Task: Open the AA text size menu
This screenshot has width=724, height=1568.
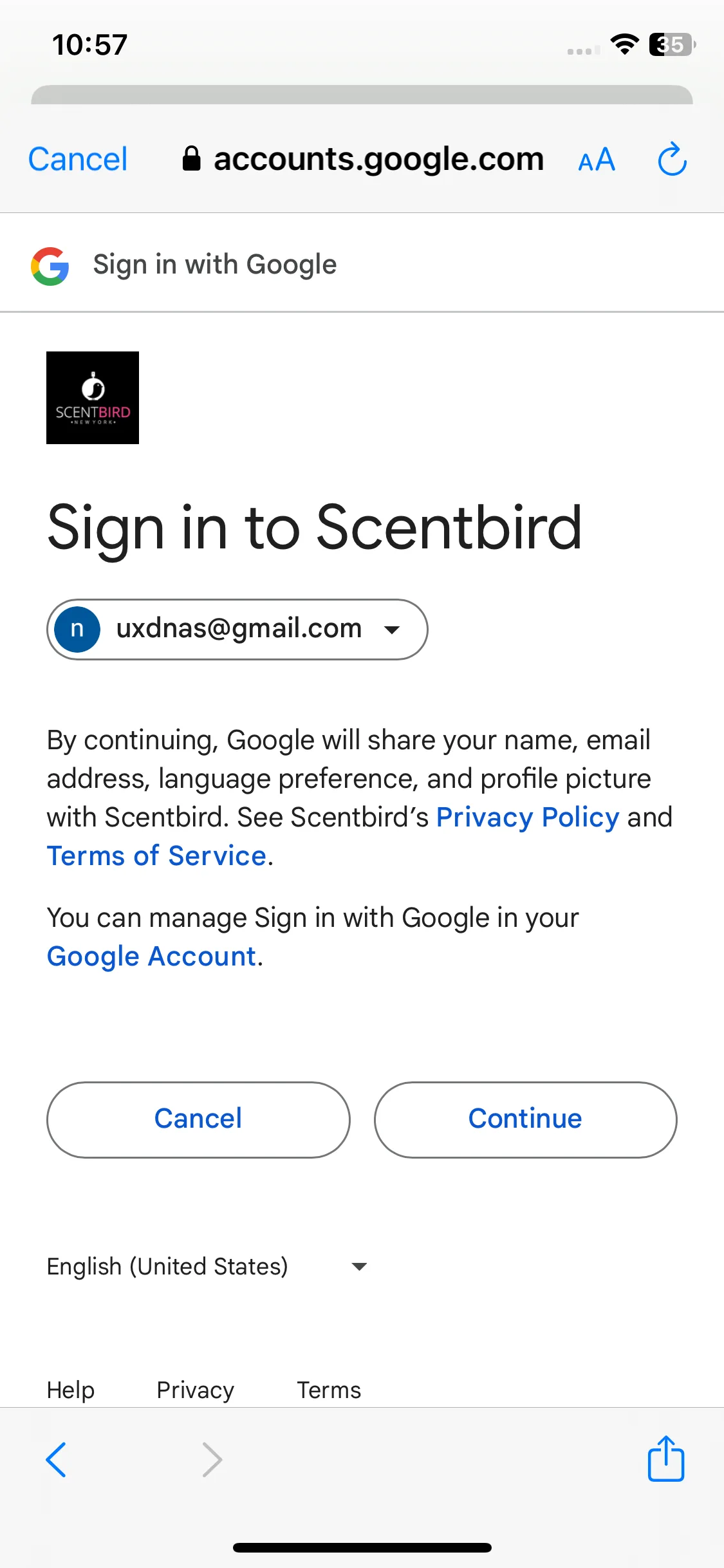Action: [597, 160]
